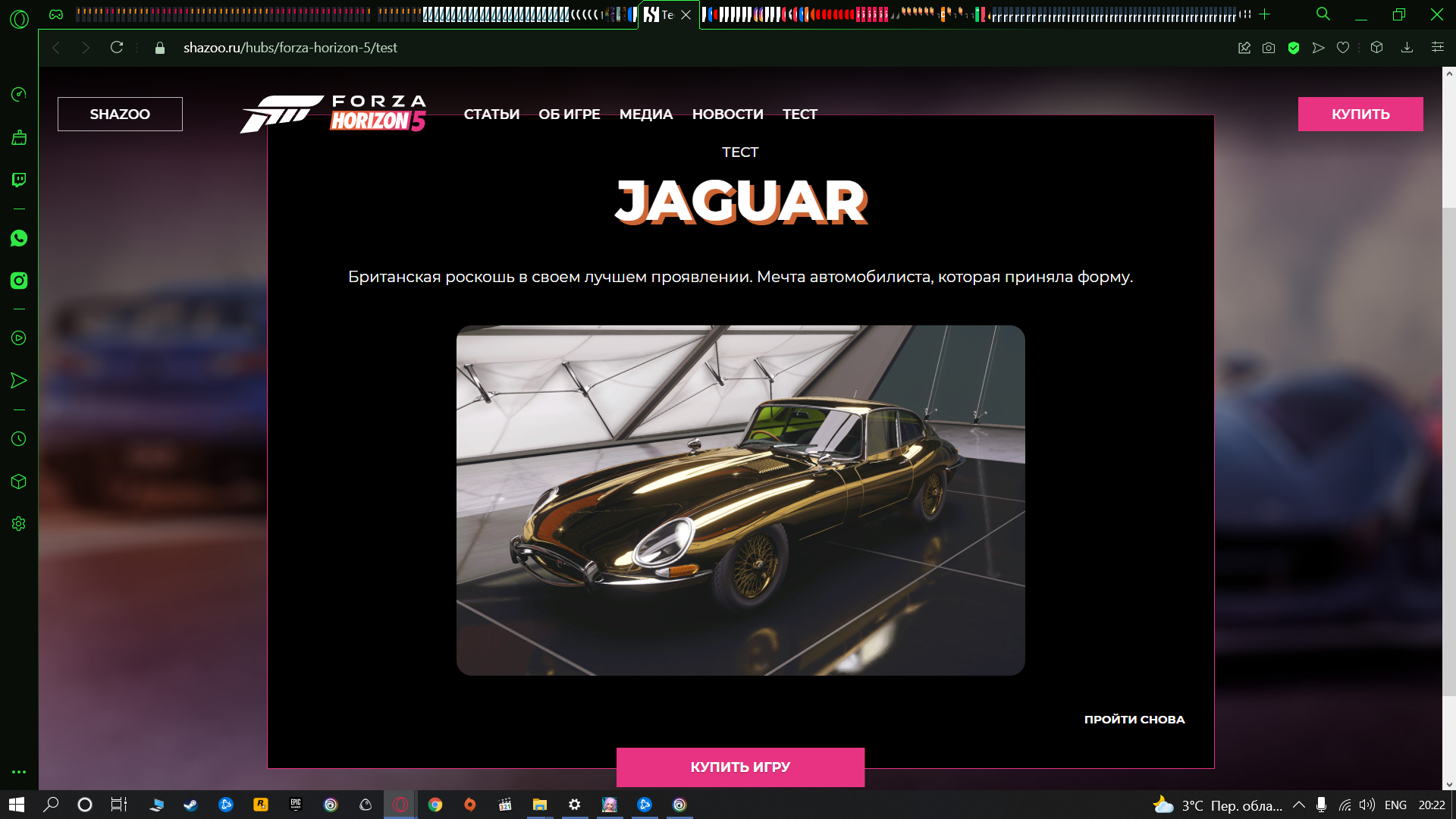Open the ОБ ИГРЕ menu item
This screenshot has width=1456, height=819.
coord(570,115)
